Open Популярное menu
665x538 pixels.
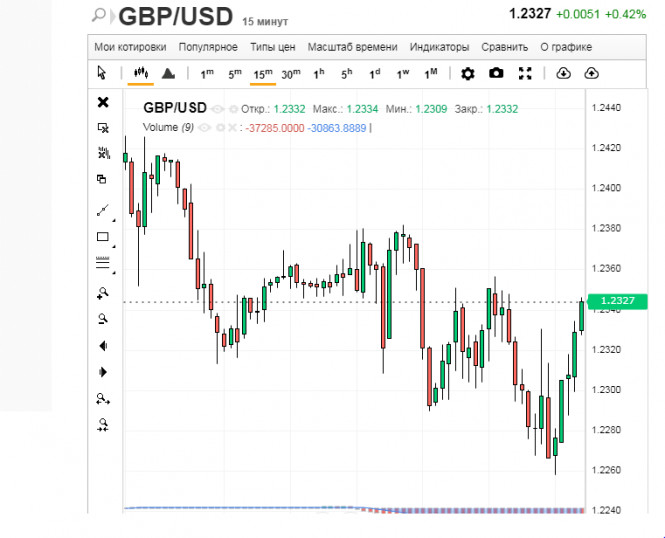tap(208, 47)
